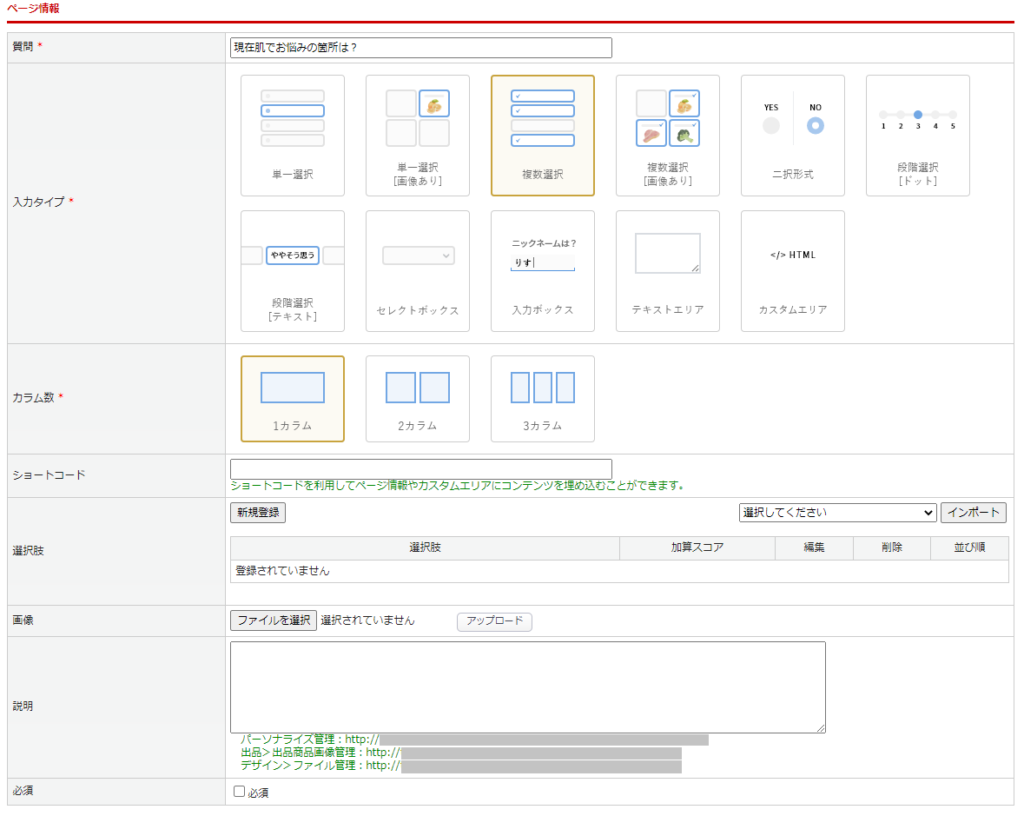Open the 選択してください dropdown
Viewport: 1024px width, 816px height.
pyautogui.click(x=836, y=512)
